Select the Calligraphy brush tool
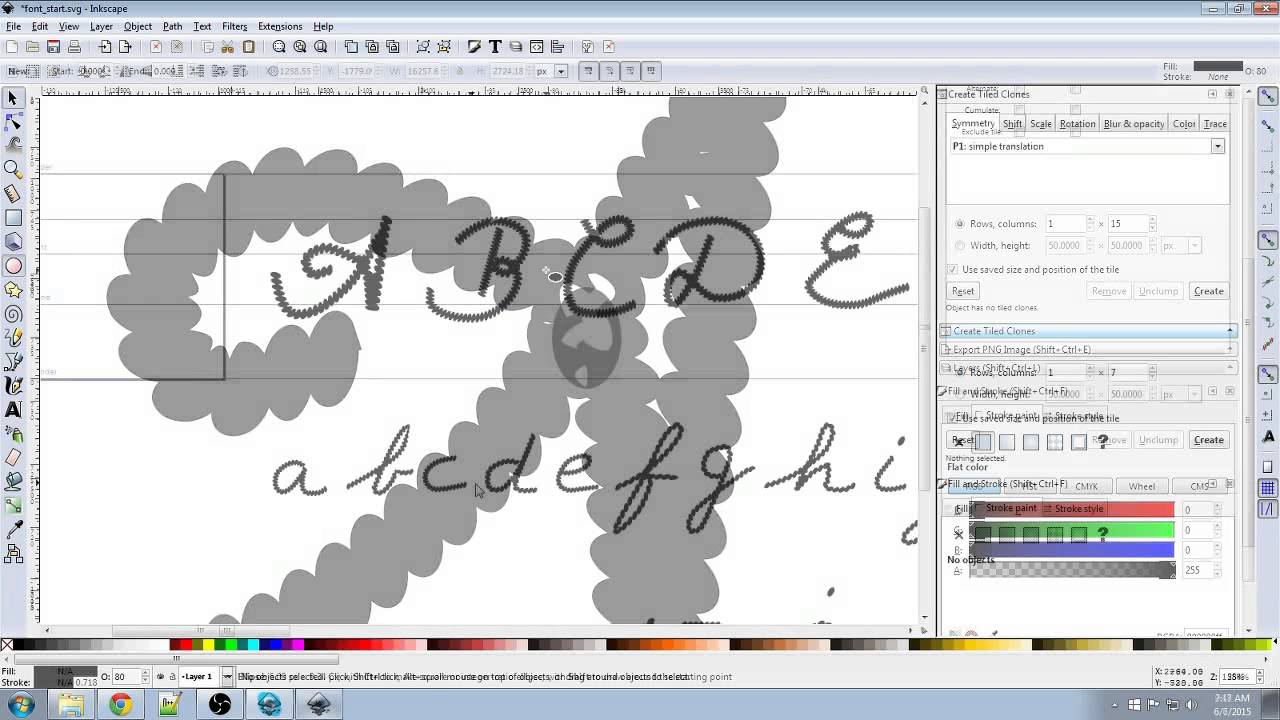This screenshot has width=1280, height=720. pos(13,386)
